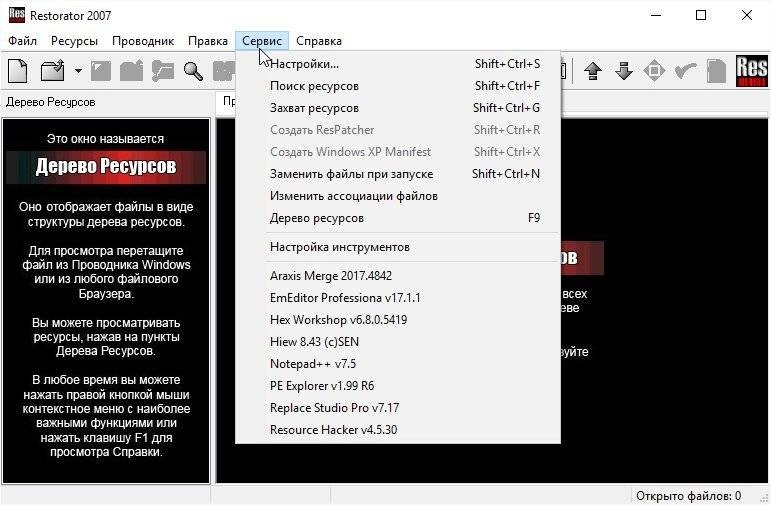Click the Дерево Ресурсов panel header label

coord(51,102)
